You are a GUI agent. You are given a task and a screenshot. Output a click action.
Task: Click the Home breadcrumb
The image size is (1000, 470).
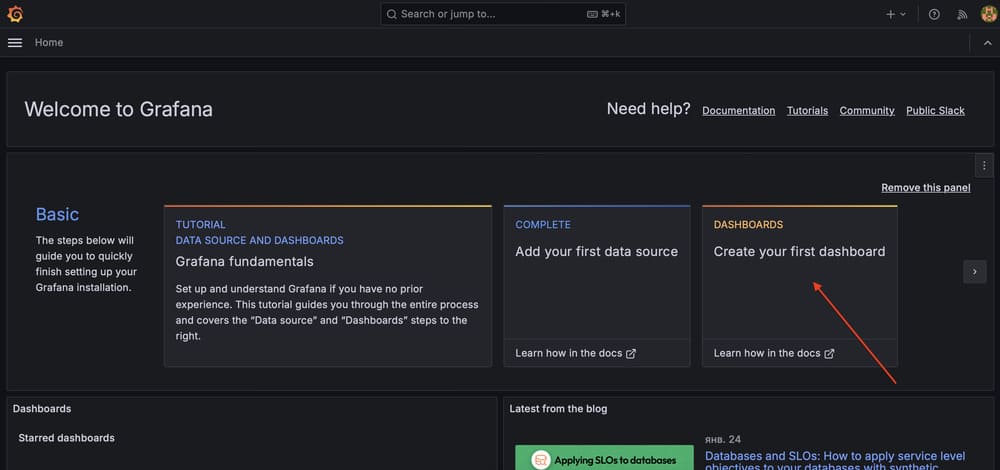click(x=49, y=43)
